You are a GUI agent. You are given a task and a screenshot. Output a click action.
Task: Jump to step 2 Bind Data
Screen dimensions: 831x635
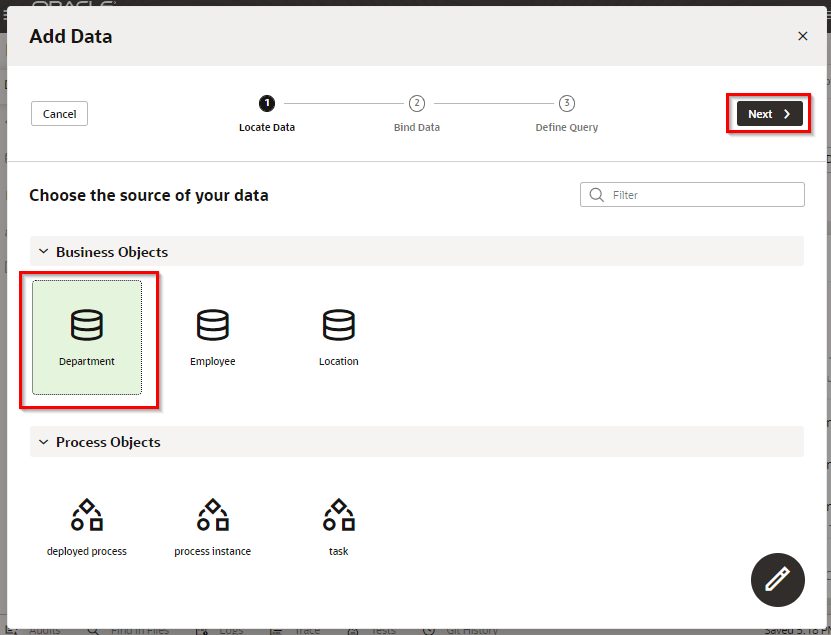pos(417,103)
